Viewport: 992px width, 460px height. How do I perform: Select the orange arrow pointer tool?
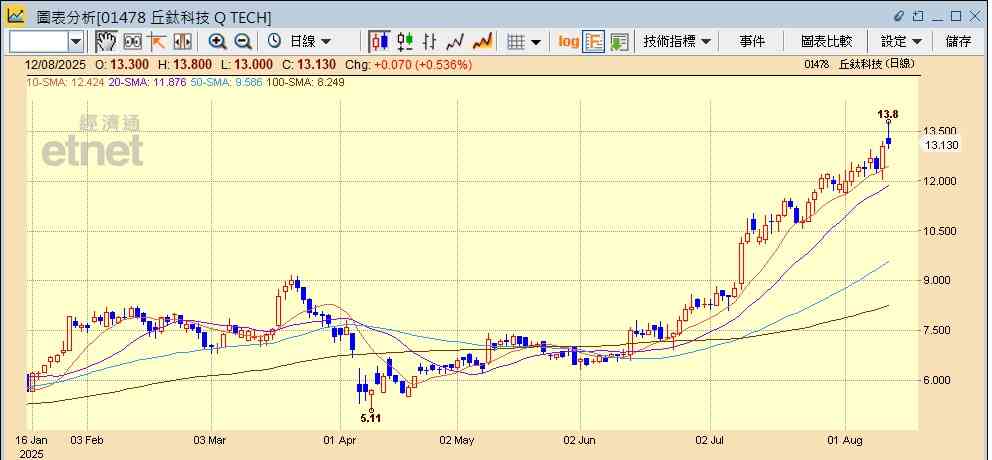[x=157, y=42]
